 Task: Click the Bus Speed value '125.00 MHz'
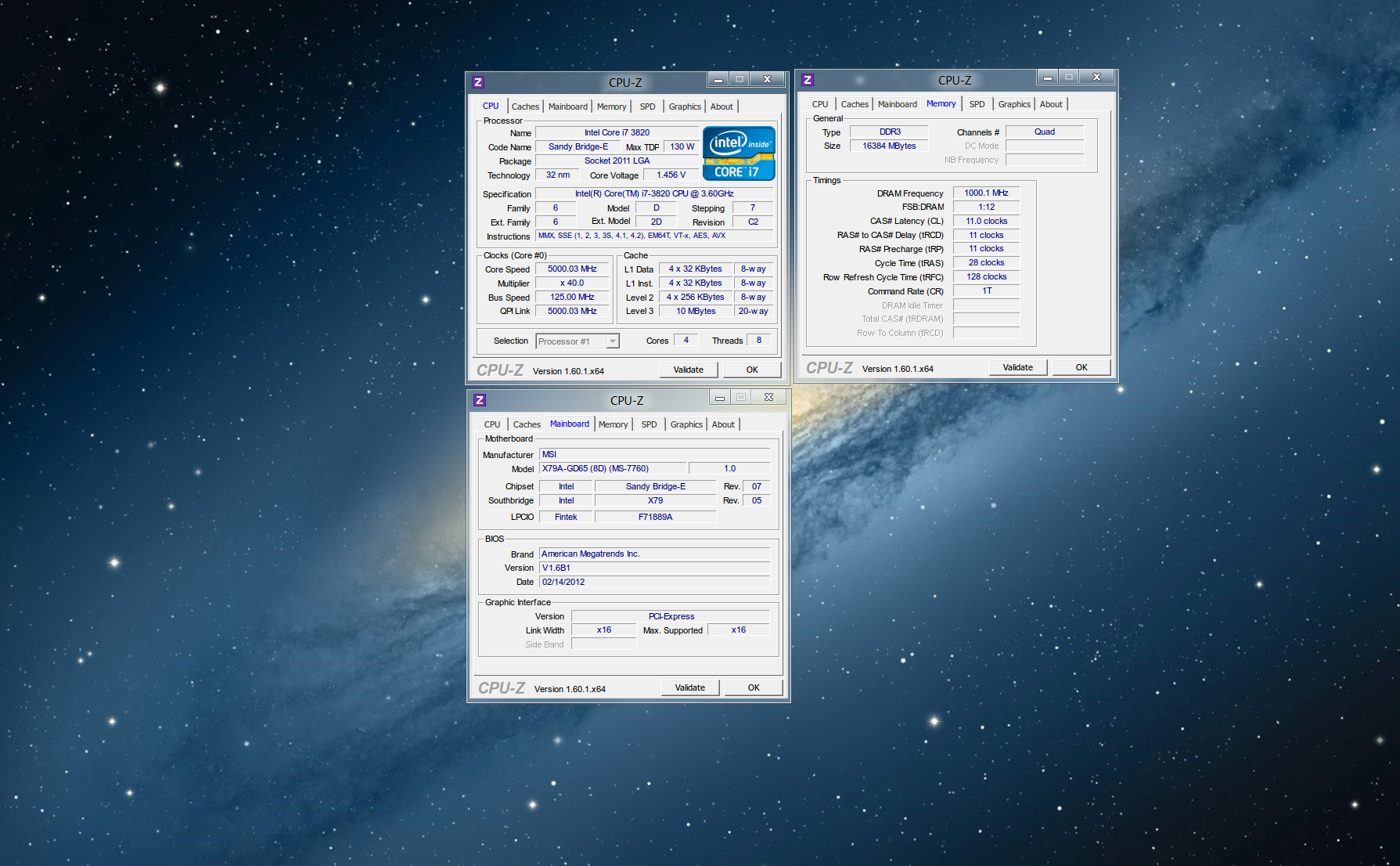[x=572, y=297]
